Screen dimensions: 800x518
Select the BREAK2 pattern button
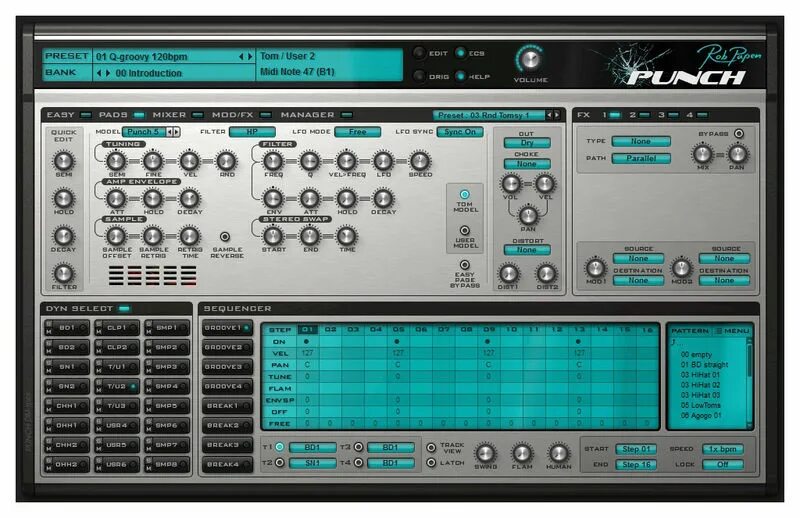[227, 425]
